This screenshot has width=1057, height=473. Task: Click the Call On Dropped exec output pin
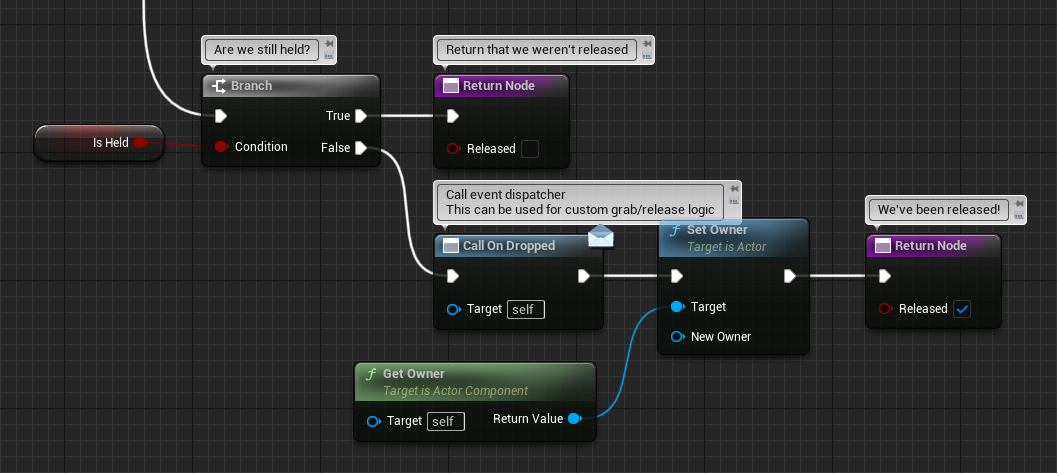click(584, 276)
